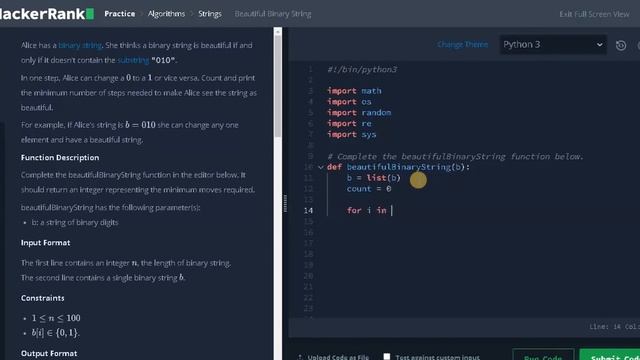
Task: Click 'b: a string of binary digits' bullet
Action: point(75,222)
